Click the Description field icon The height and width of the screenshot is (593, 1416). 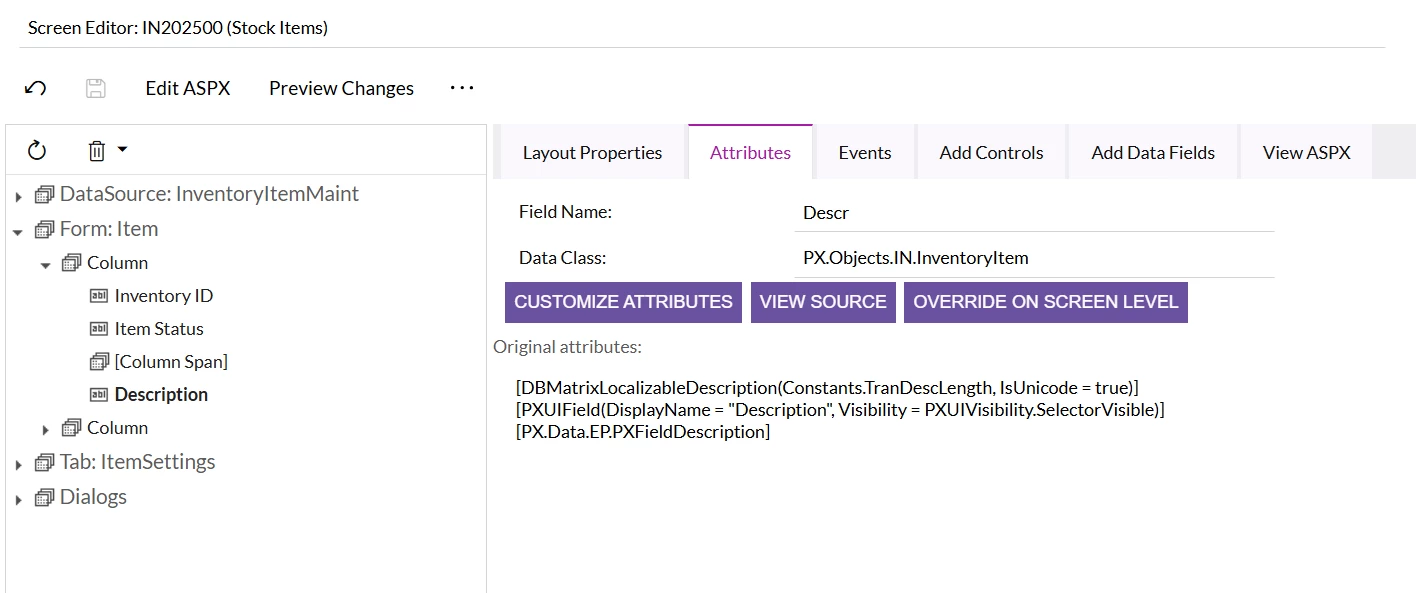pos(99,395)
